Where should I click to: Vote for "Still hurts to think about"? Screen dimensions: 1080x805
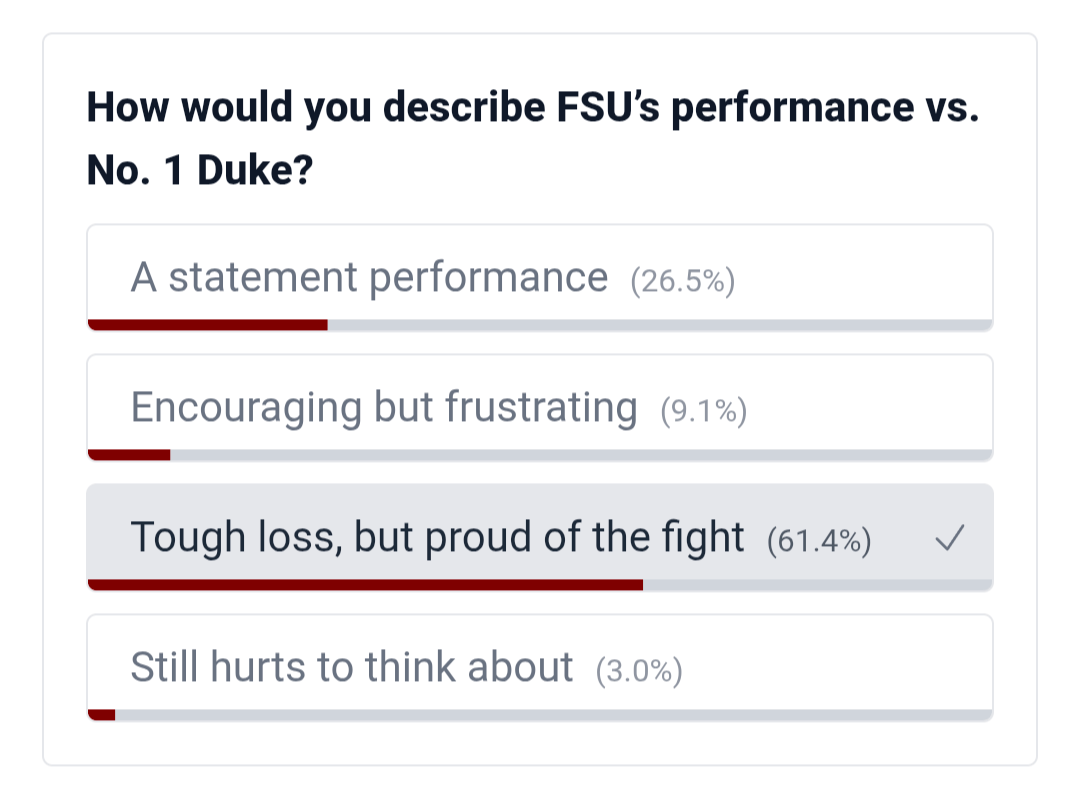(x=351, y=668)
